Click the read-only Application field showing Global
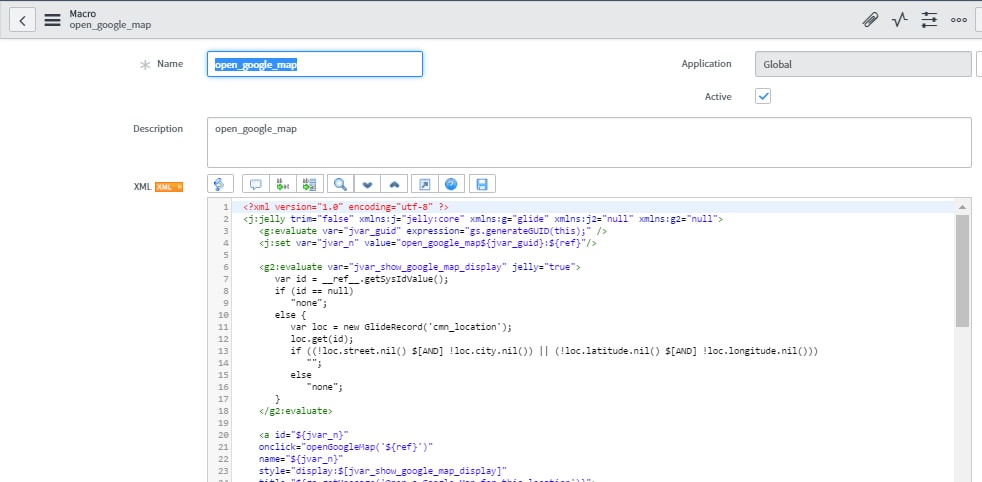 863,64
